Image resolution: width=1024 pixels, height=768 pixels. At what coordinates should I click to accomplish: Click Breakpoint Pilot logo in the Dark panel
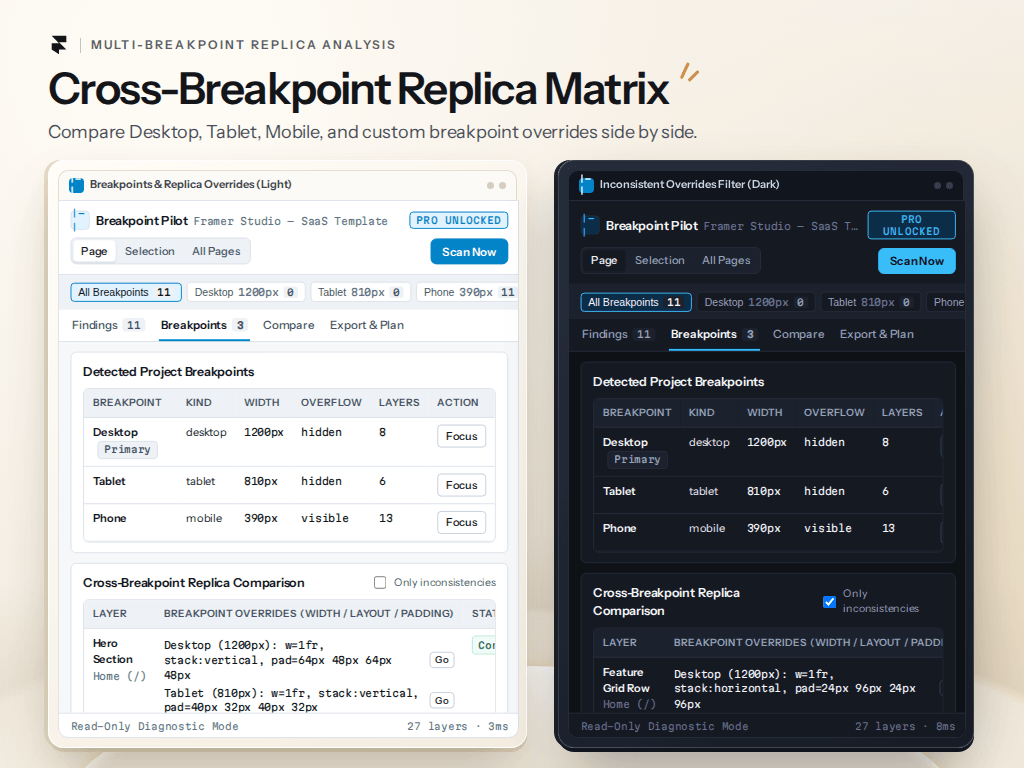tap(590, 226)
